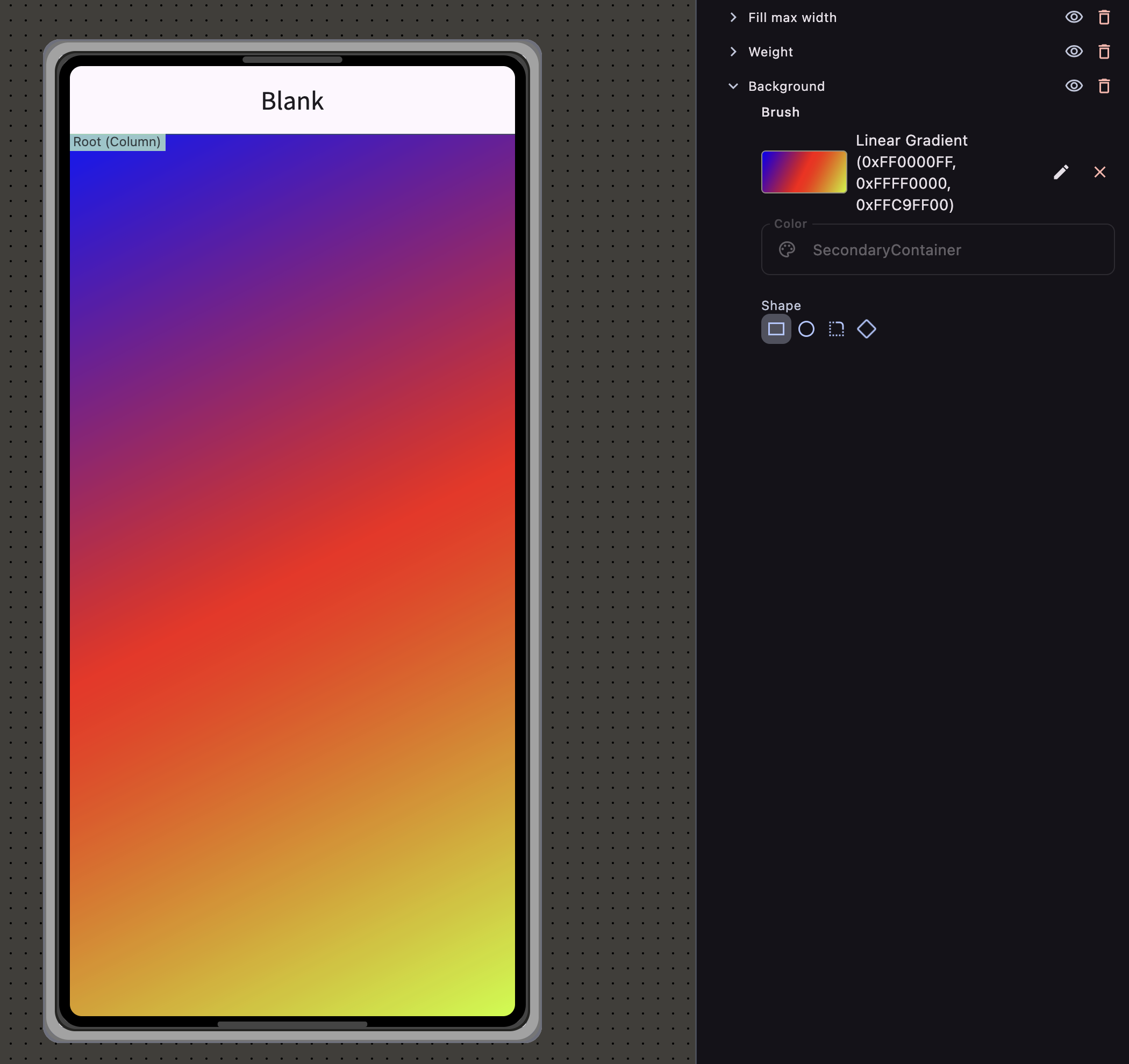
Task: Click the Linear Gradient description text
Action: pyautogui.click(x=911, y=172)
